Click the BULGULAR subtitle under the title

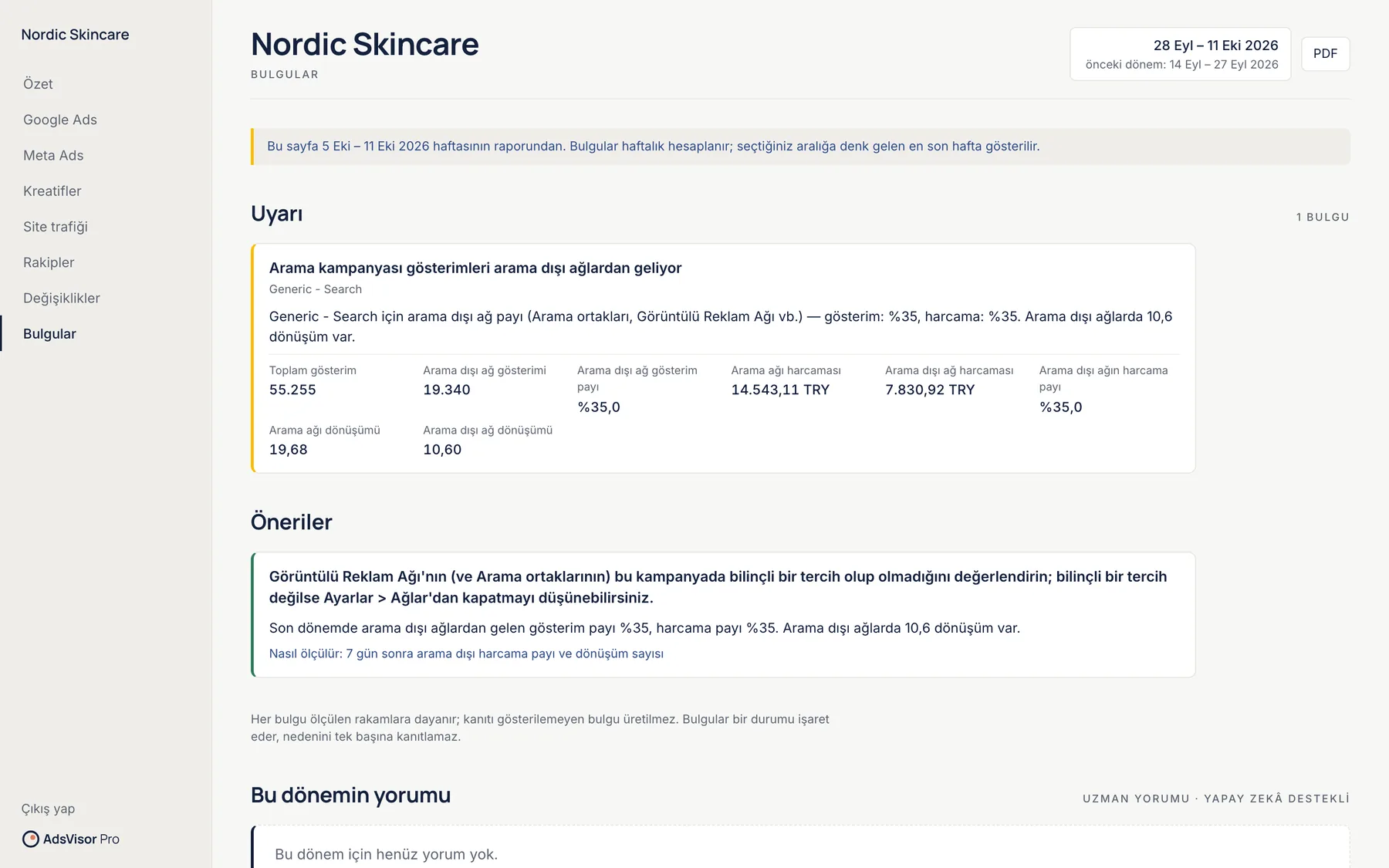pyautogui.click(x=285, y=74)
